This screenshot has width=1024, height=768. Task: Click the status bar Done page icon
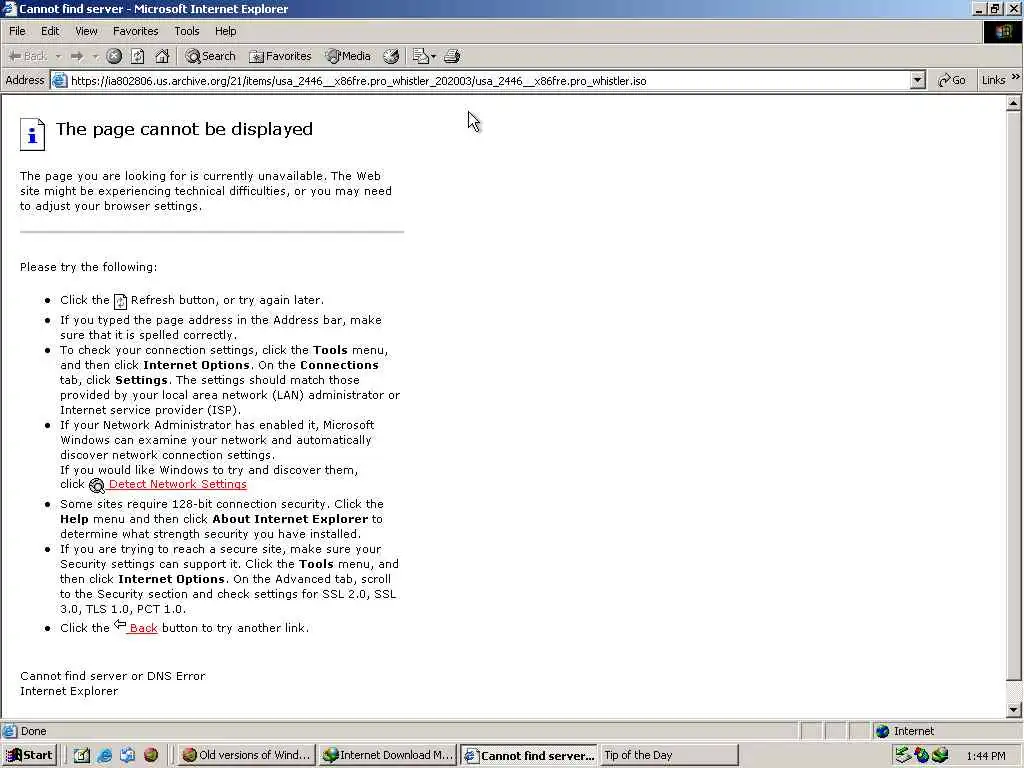(9, 731)
